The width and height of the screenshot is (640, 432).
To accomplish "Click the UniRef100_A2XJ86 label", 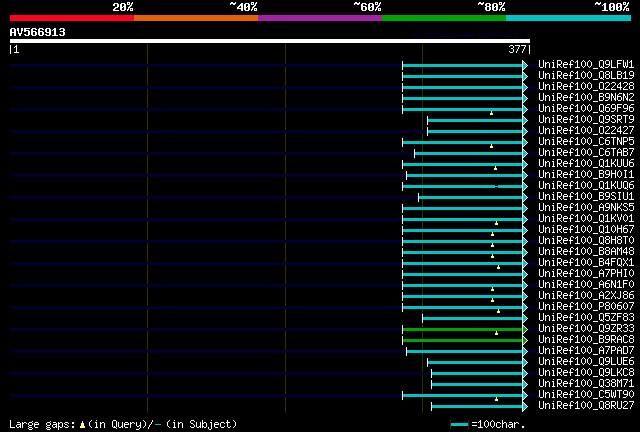I will (x=586, y=296).
